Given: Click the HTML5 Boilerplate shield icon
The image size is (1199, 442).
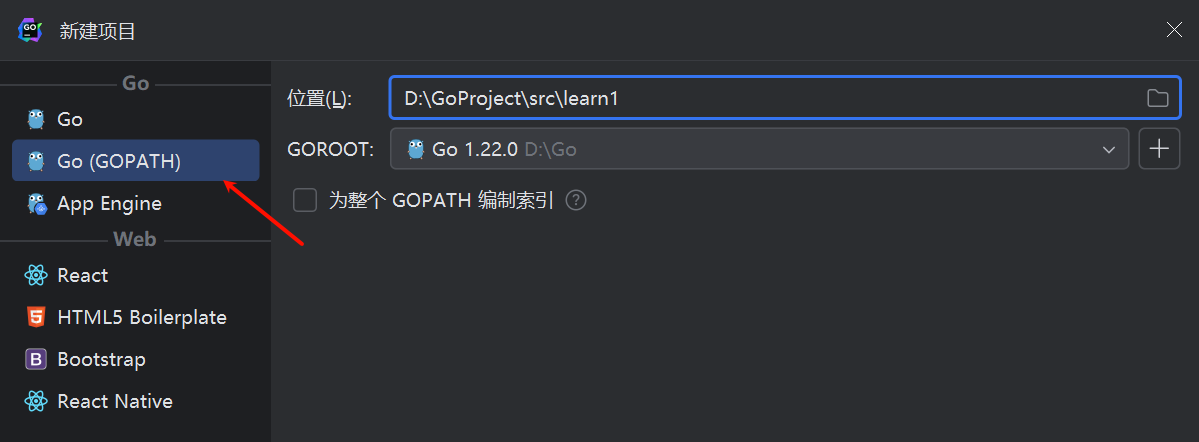Looking at the screenshot, I should 36,317.
